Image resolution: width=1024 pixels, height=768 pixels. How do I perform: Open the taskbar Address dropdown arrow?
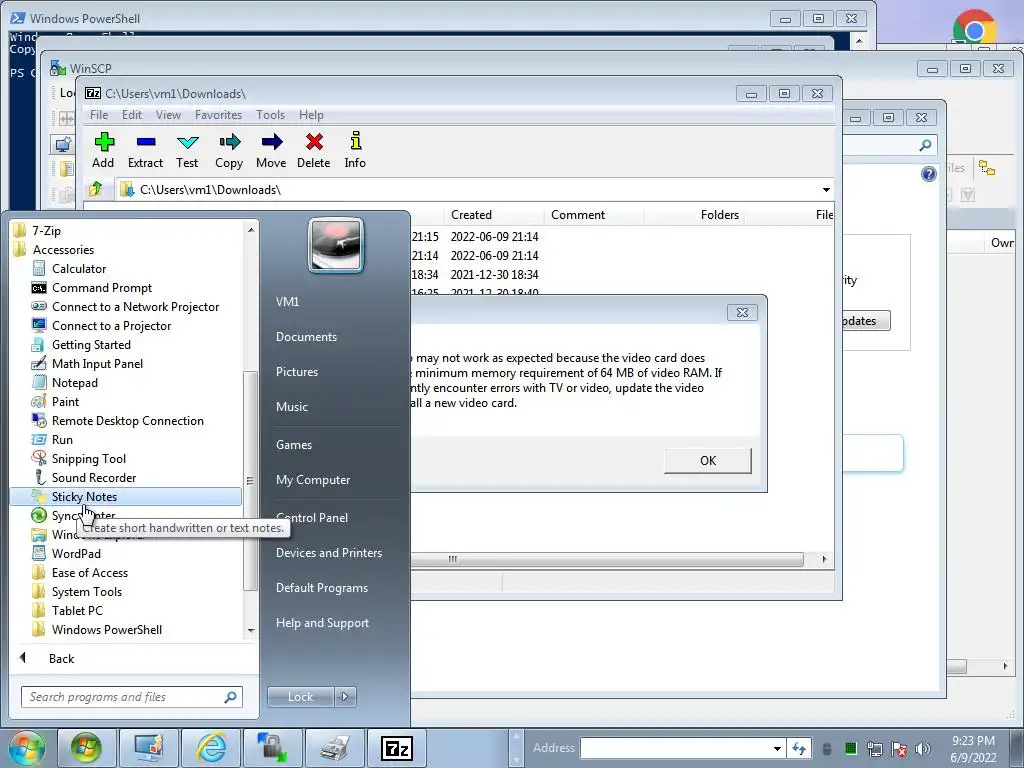(777, 748)
